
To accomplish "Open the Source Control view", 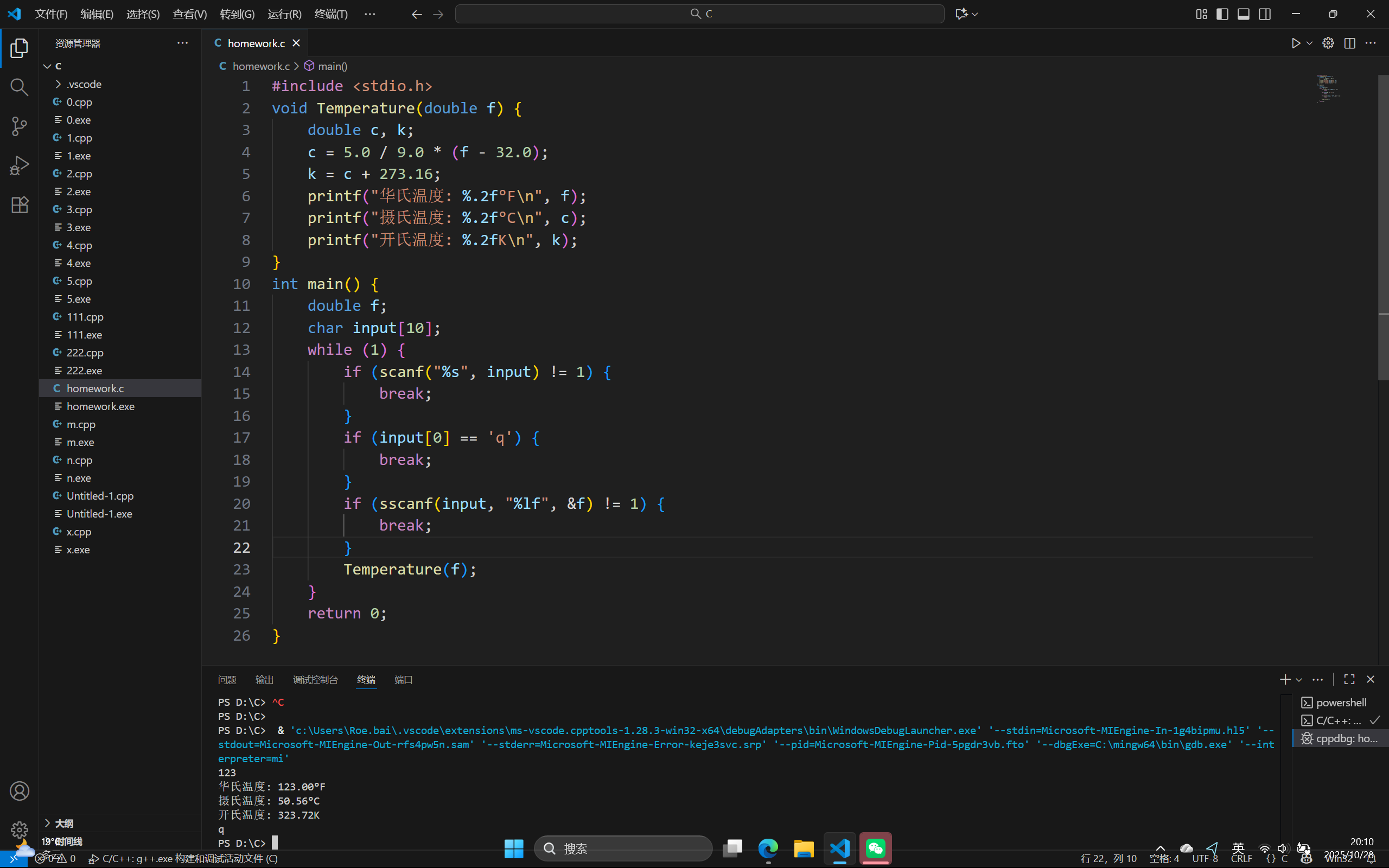I will pyautogui.click(x=19, y=126).
